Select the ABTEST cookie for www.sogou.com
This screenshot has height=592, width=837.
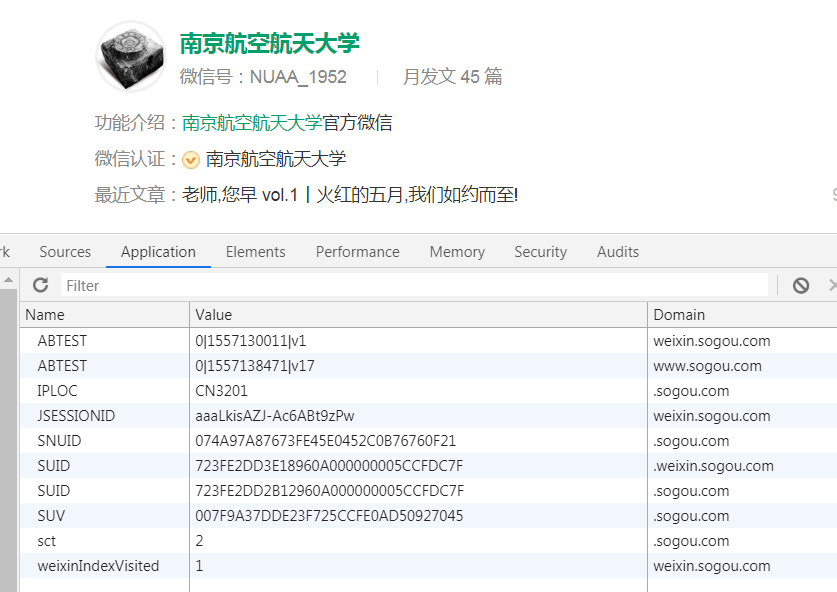click(429, 366)
